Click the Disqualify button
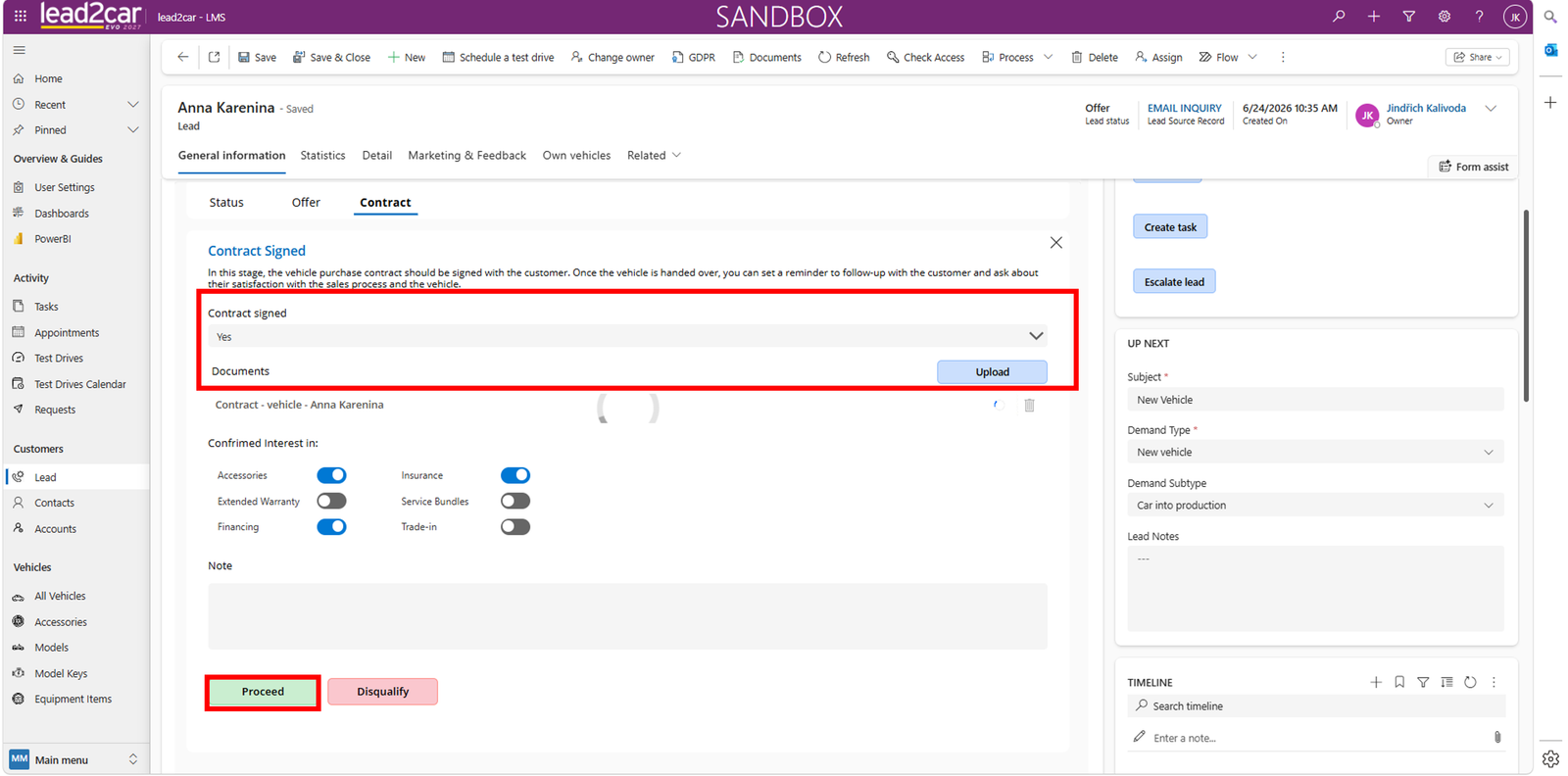 coord(382,692)
